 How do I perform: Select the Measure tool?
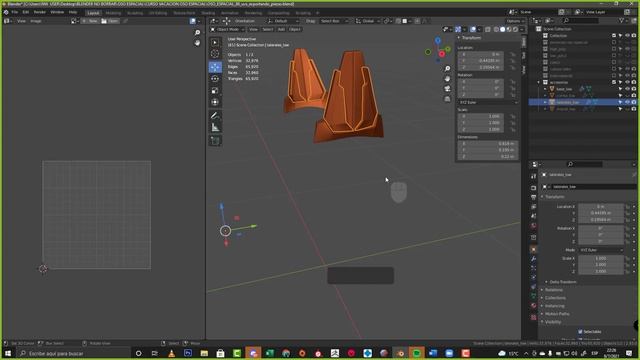click(x=215, y=127)
